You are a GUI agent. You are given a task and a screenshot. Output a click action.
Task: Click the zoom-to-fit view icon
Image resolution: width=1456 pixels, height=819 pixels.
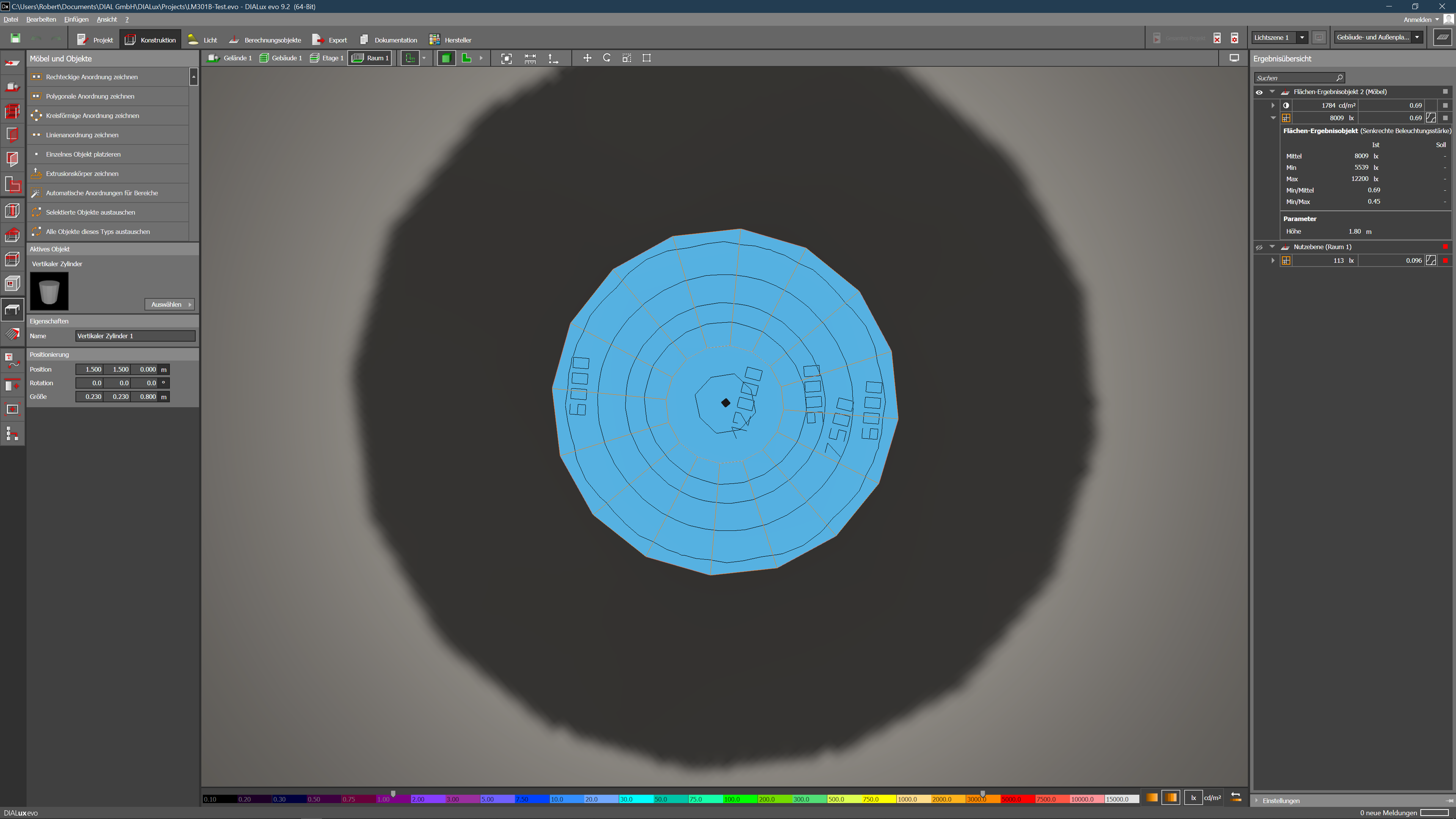point(507,58)
